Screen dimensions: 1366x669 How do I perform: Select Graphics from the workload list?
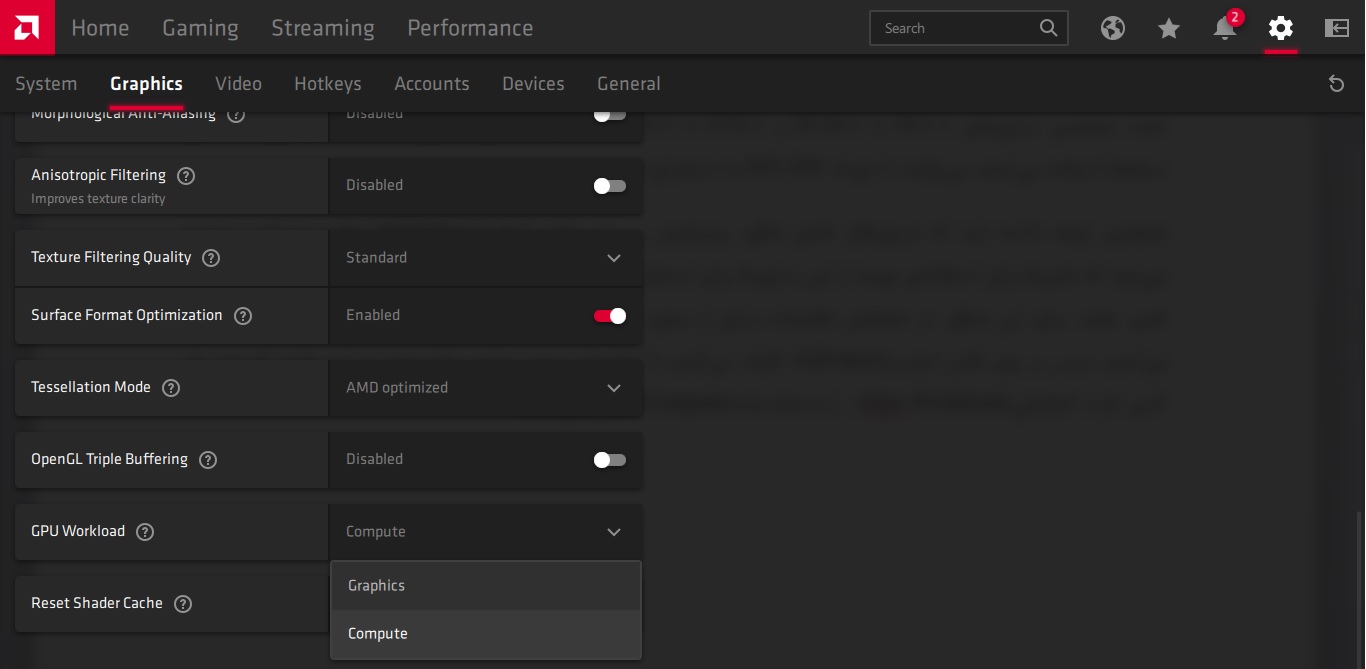tap(377, 586)
